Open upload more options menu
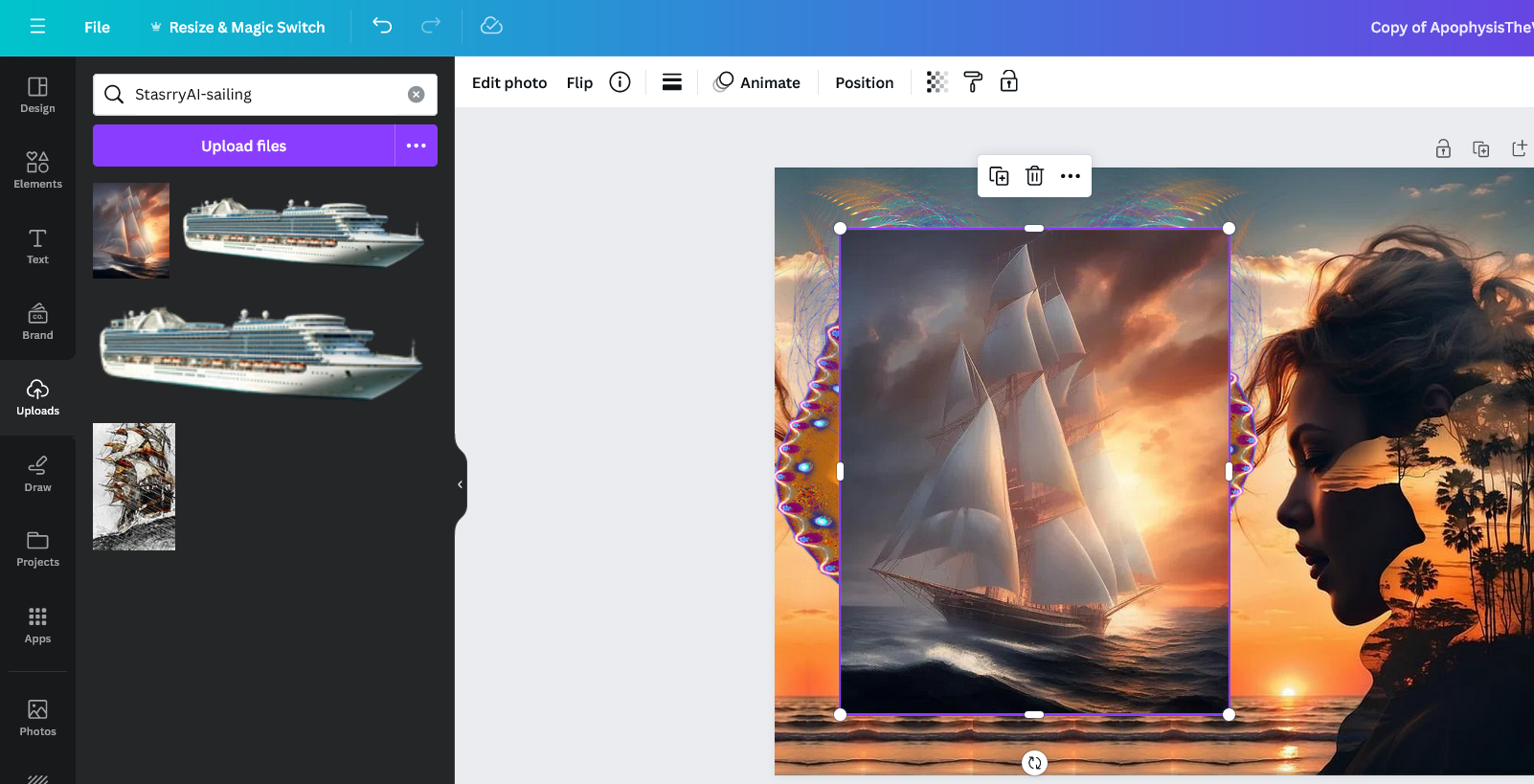 pyautogui.click(x=416, y=146)
